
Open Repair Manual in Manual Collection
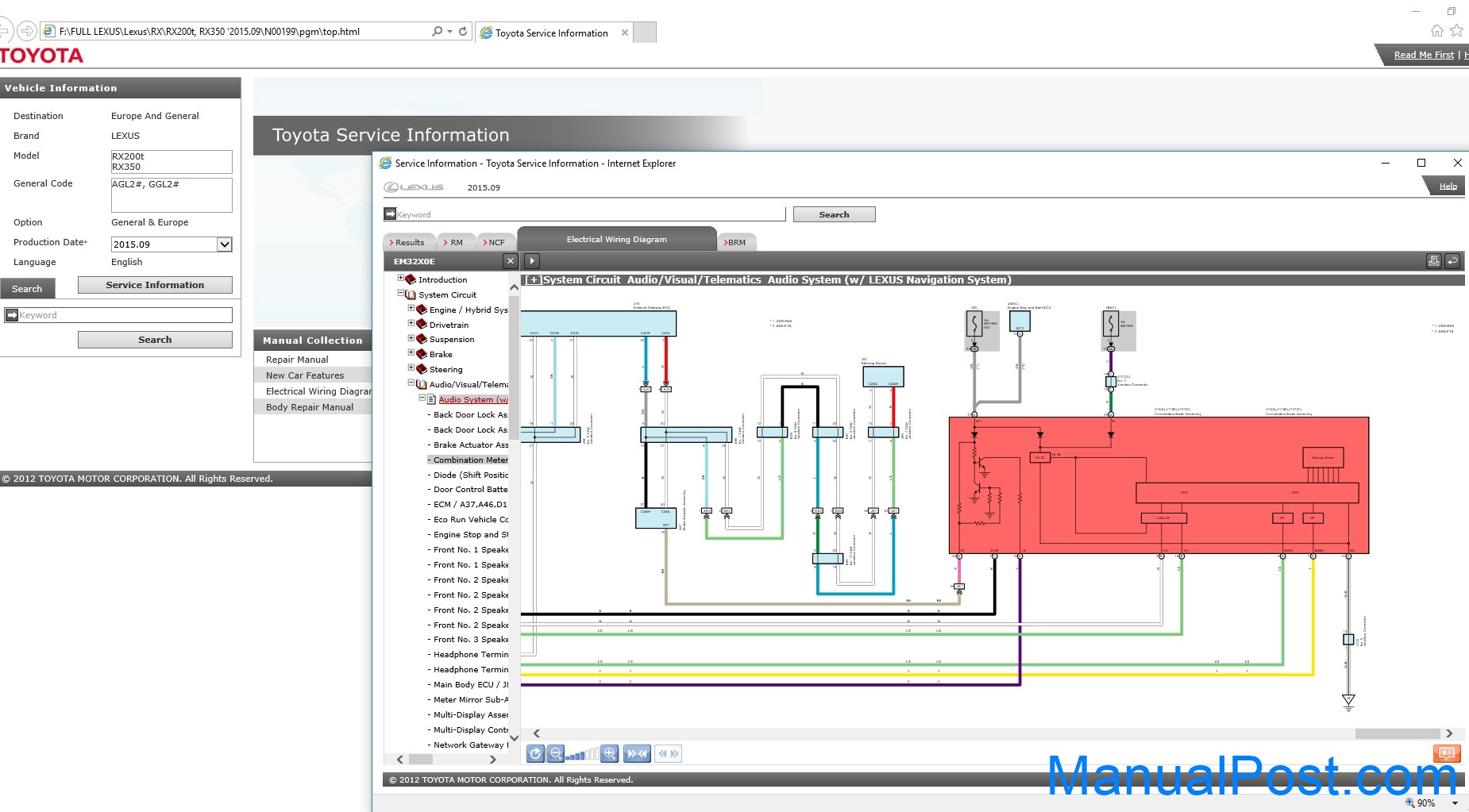click(297, 360)
